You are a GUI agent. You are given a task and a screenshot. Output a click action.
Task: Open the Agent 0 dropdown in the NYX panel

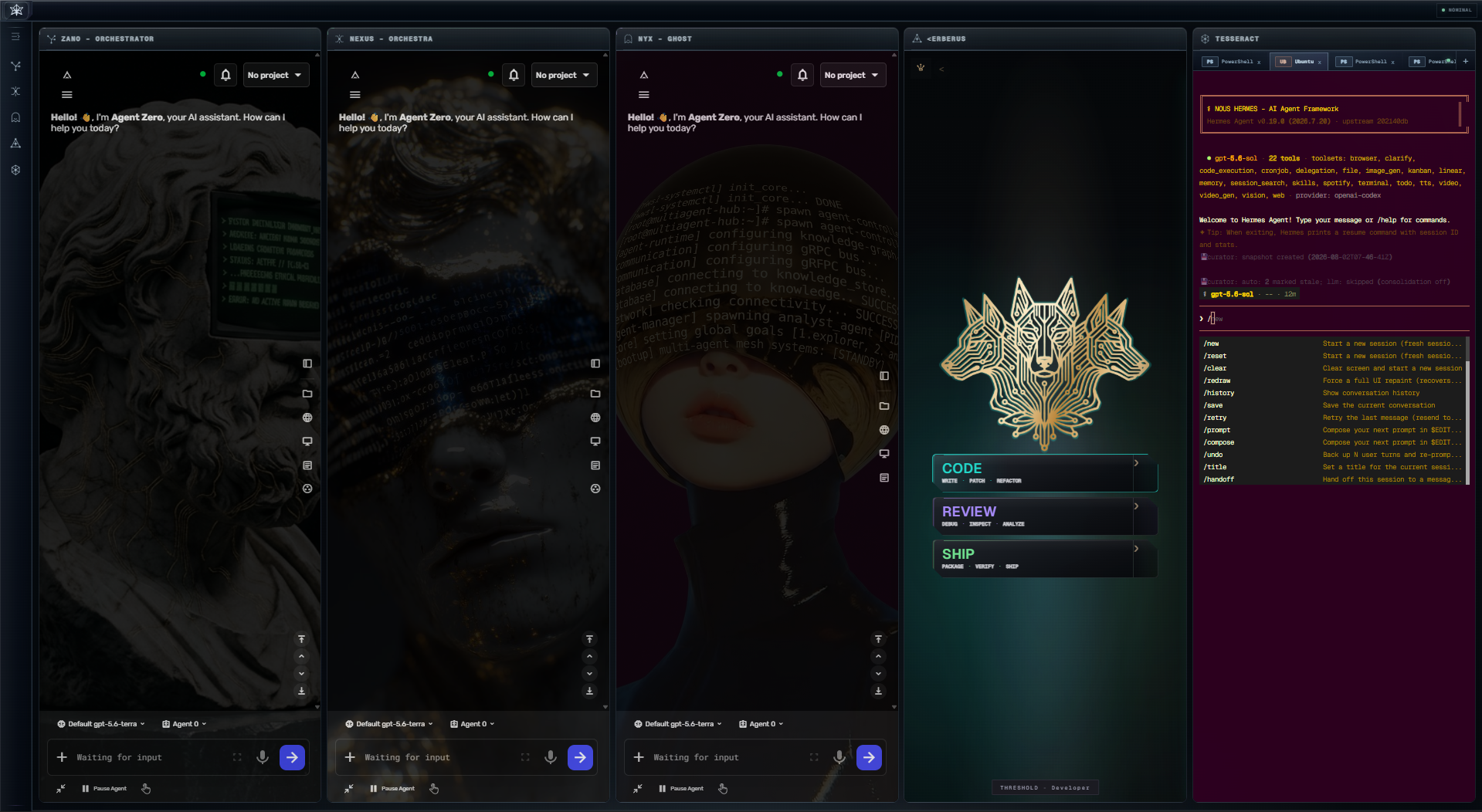(761, 724)
